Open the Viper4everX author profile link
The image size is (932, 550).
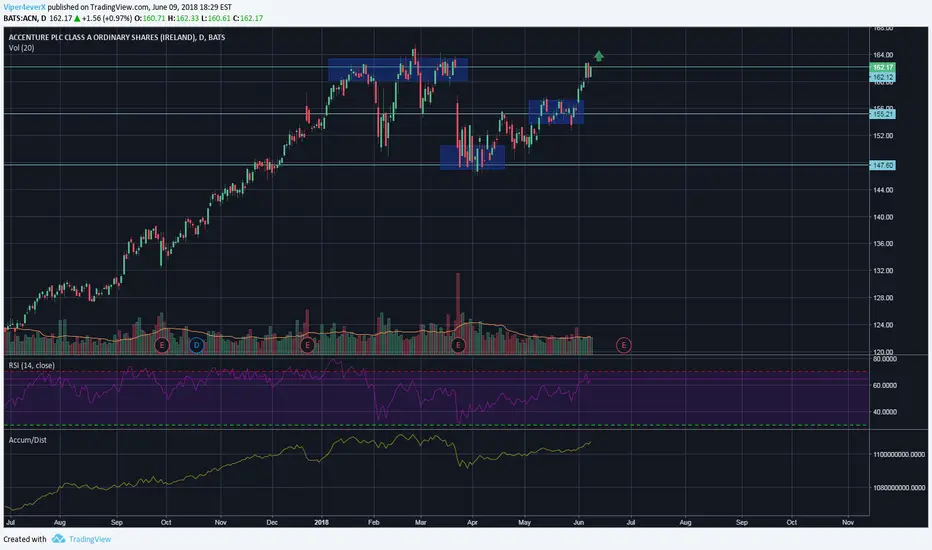pyautogui.click(x=24, y=7)
